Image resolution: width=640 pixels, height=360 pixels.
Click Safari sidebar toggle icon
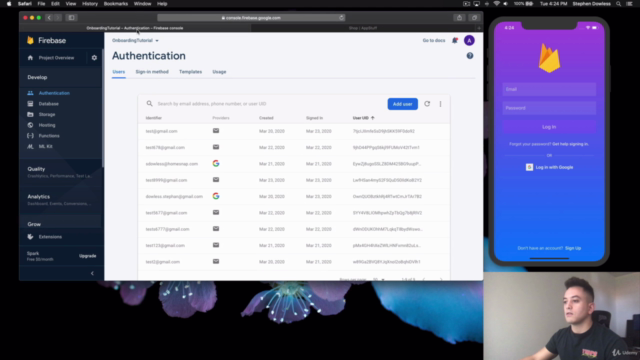71,18
